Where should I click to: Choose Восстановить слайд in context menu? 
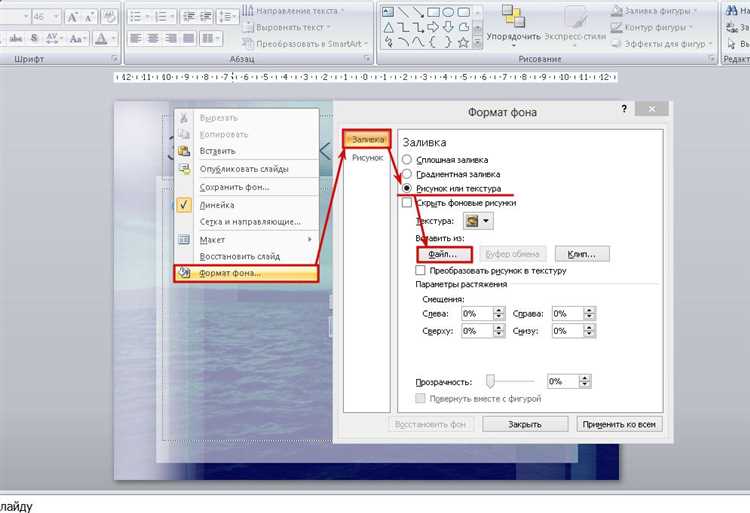point(246,256)
